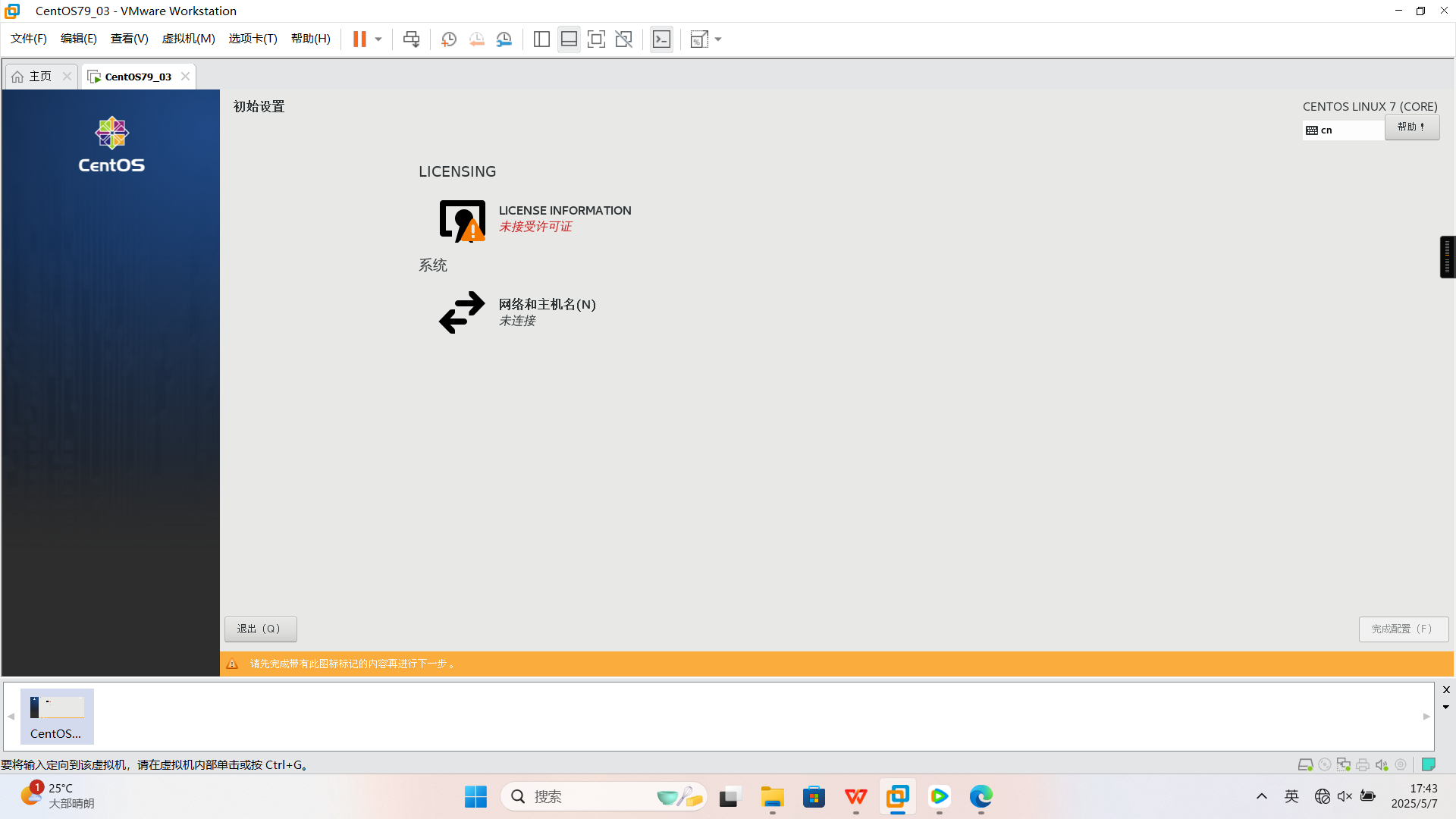Click the edge side tab on right
The width and height of the screenshot is (1456, 819).
click(1448, 257)
